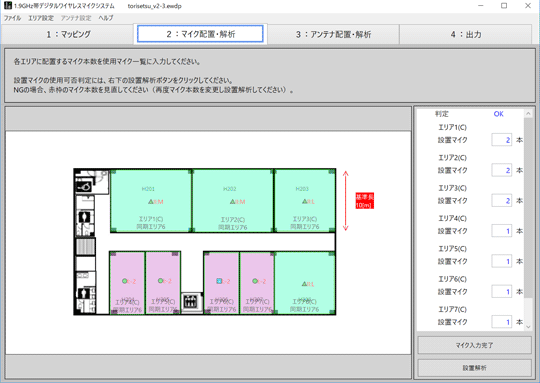Open the ファイル menu
The height and width of the screenshot is (383, 540).
click(x=12, y=18)
